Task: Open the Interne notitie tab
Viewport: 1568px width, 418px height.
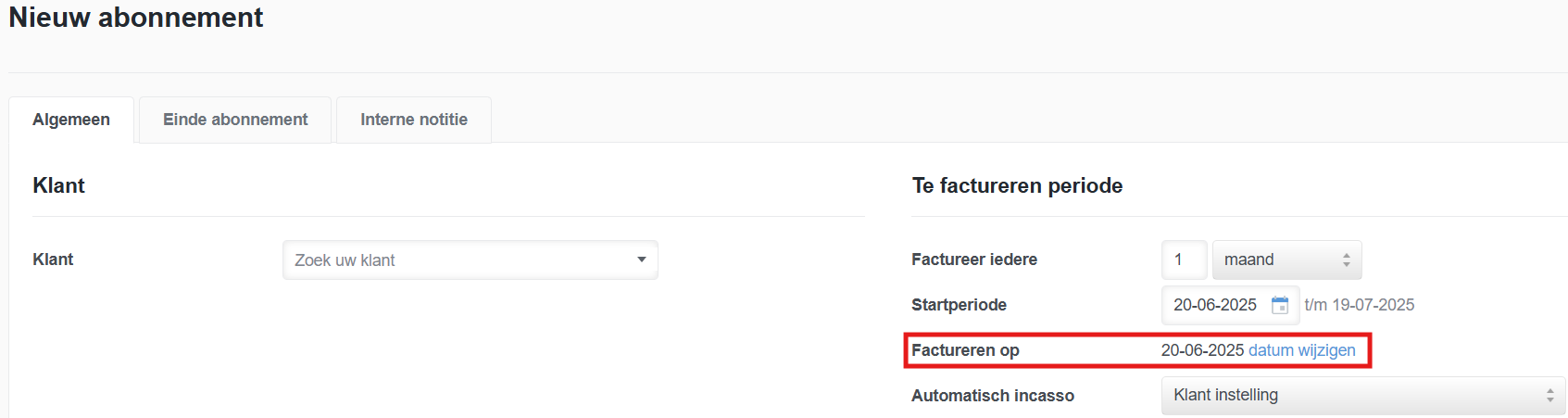Action: [x=413, y=120]
